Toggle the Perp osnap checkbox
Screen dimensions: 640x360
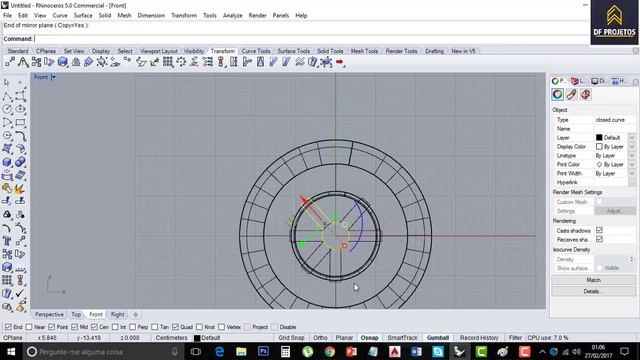[133, 327]
